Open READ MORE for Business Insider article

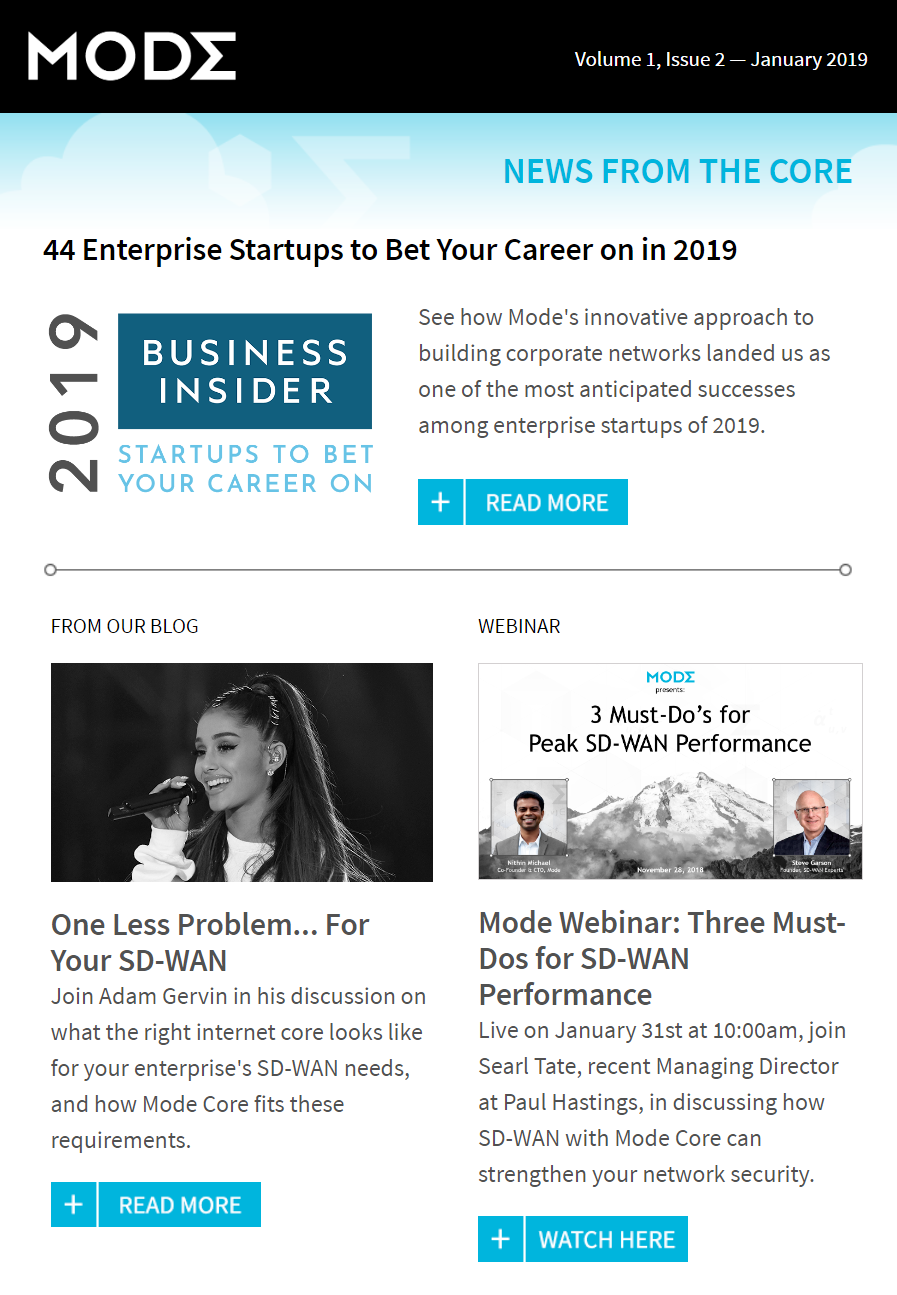click(x=547, y=502)
